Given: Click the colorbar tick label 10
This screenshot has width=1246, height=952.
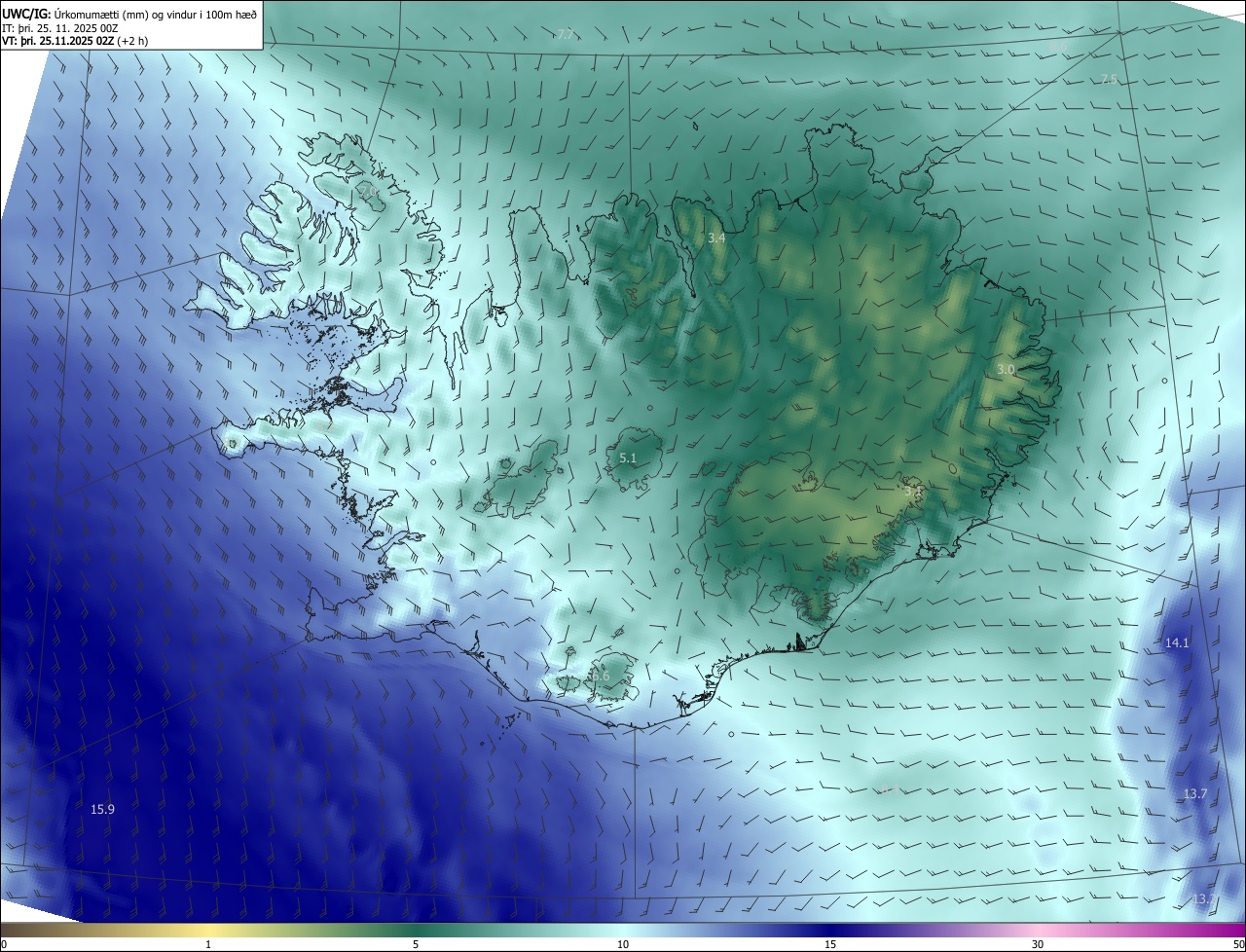Looking at the screenshot, I should click(623, 944).
